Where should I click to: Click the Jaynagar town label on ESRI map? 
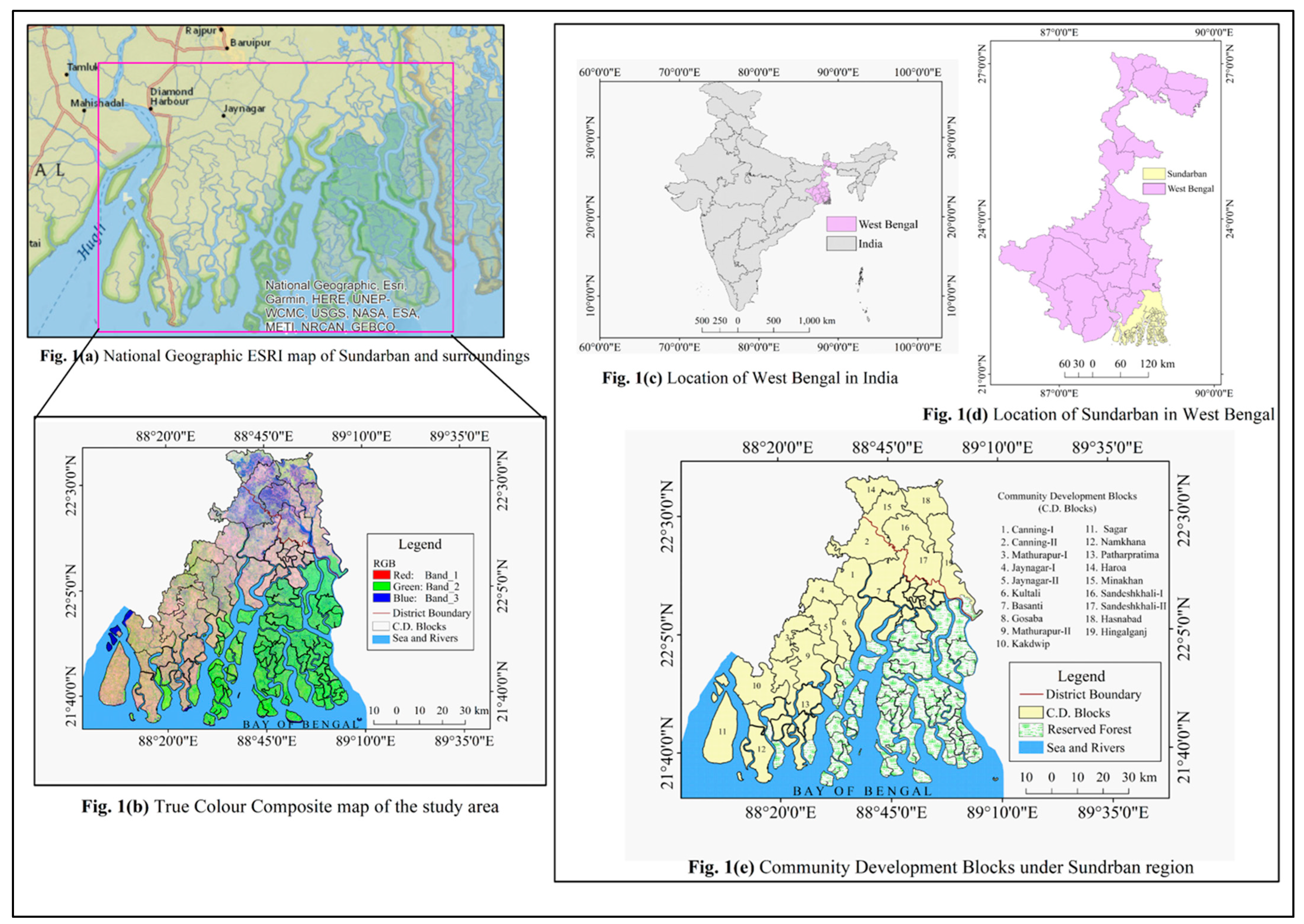244,108
